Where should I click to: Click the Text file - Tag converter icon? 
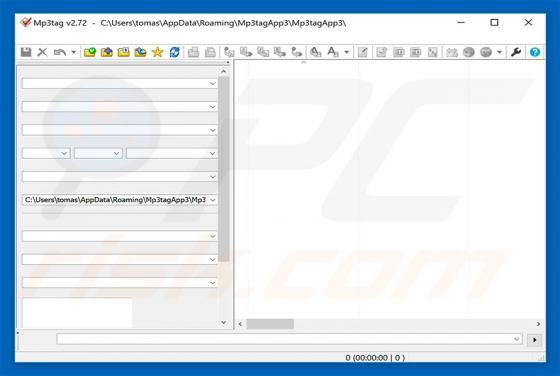(280, 52)
